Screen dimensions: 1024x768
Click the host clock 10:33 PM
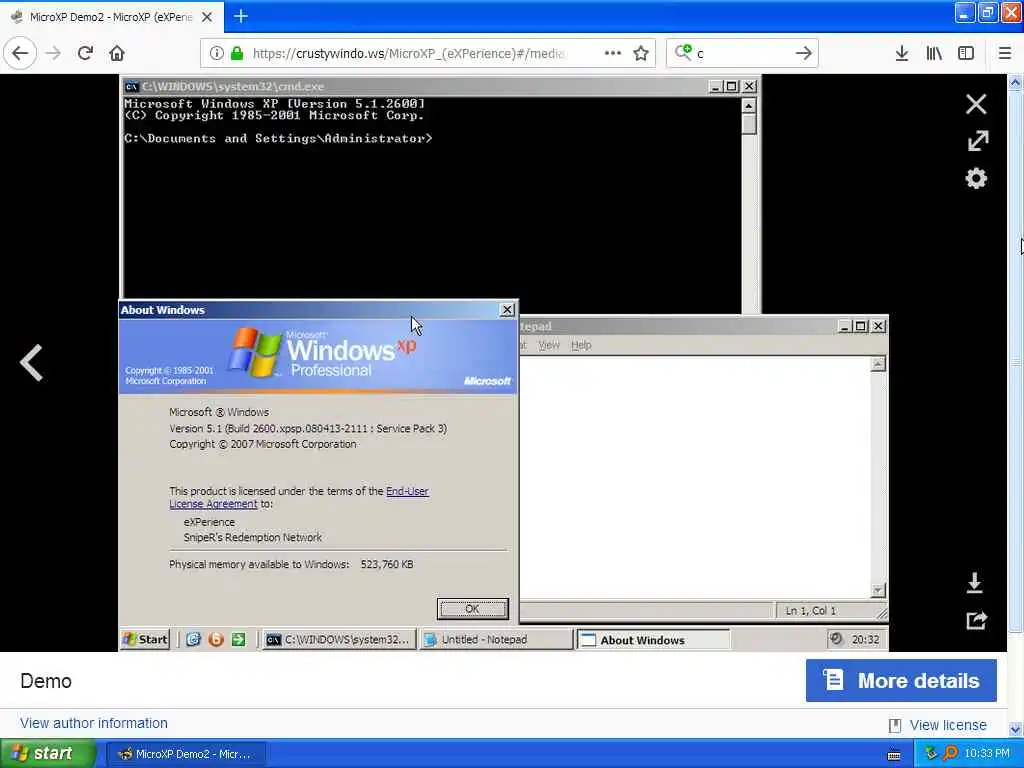pyautogui.click(x=986, y=753)
